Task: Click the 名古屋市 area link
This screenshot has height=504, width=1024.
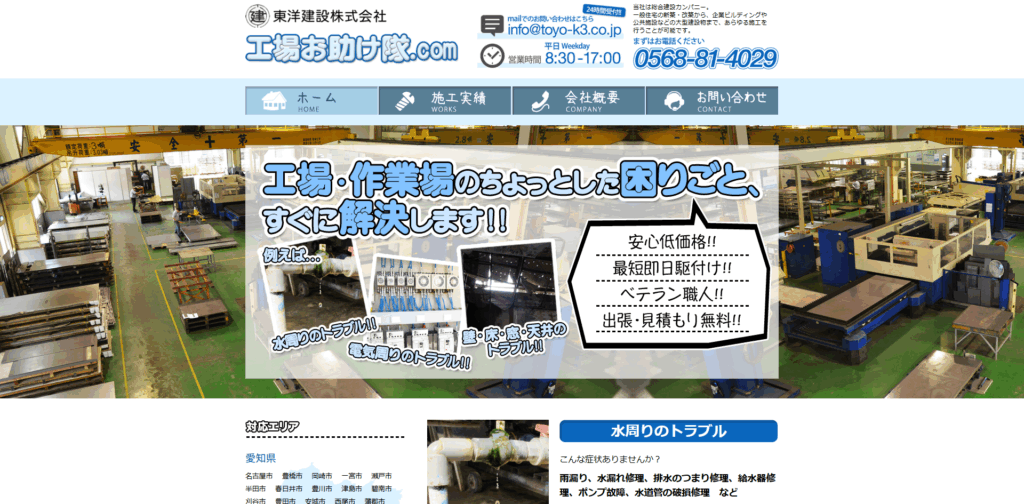Action: click(x=260, y=476)
